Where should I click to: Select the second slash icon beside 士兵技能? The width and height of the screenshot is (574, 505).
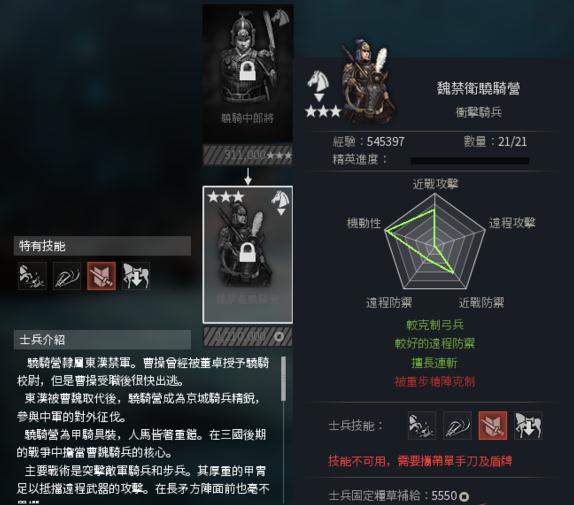(457, 426)
